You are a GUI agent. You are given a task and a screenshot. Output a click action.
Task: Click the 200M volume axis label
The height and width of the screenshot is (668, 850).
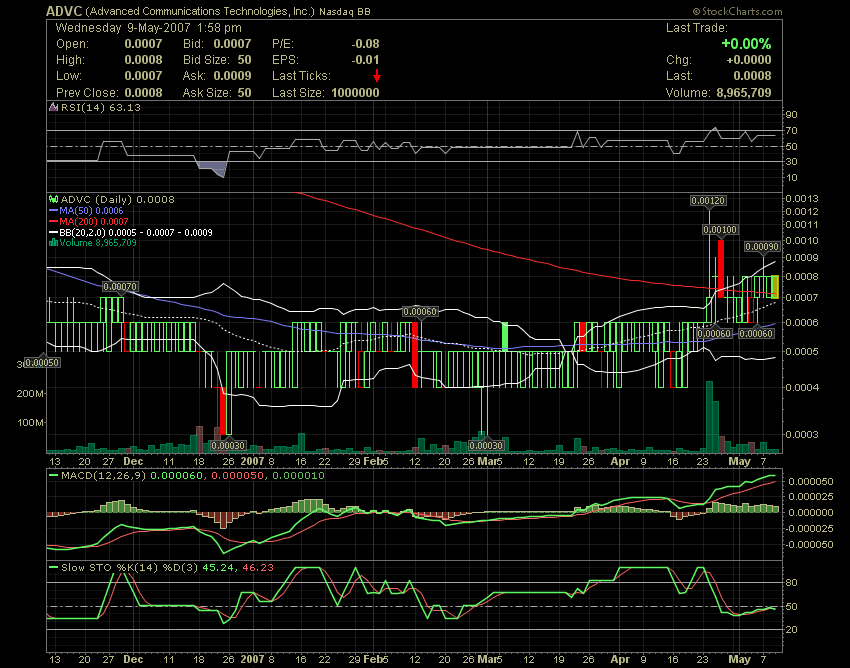30,394
